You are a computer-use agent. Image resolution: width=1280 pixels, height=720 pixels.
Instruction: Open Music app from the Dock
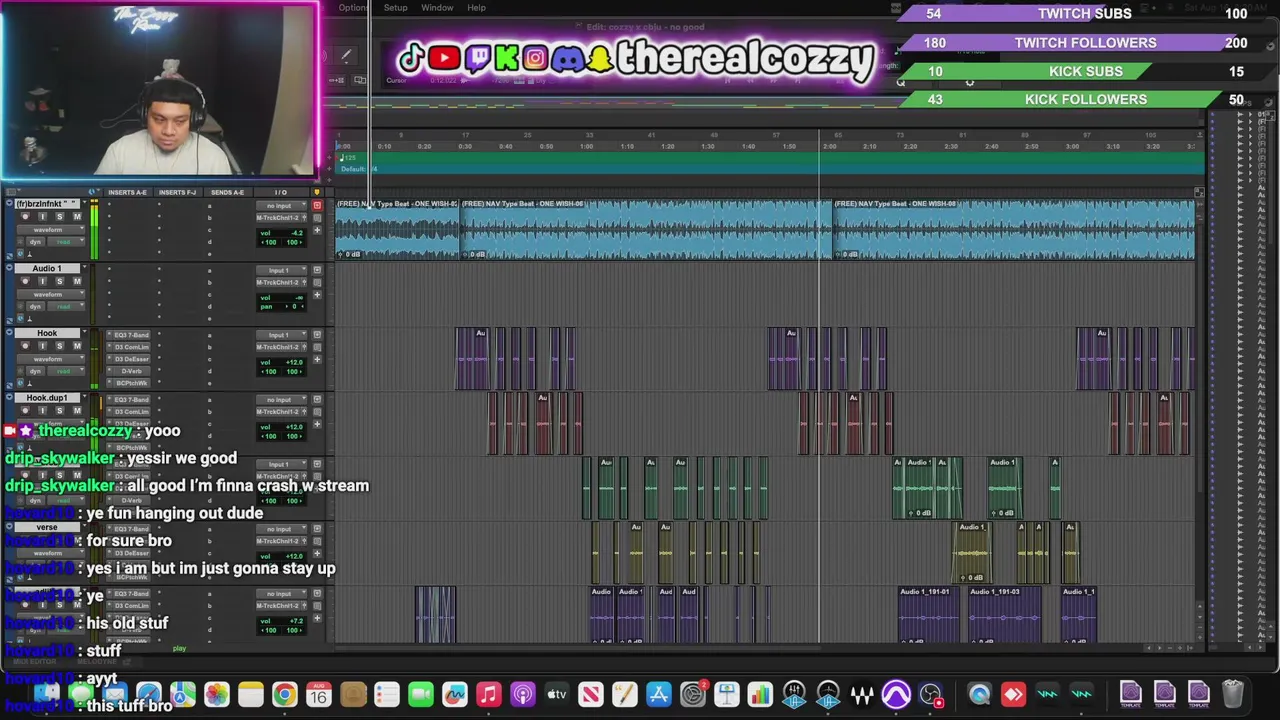coord(488,694)
